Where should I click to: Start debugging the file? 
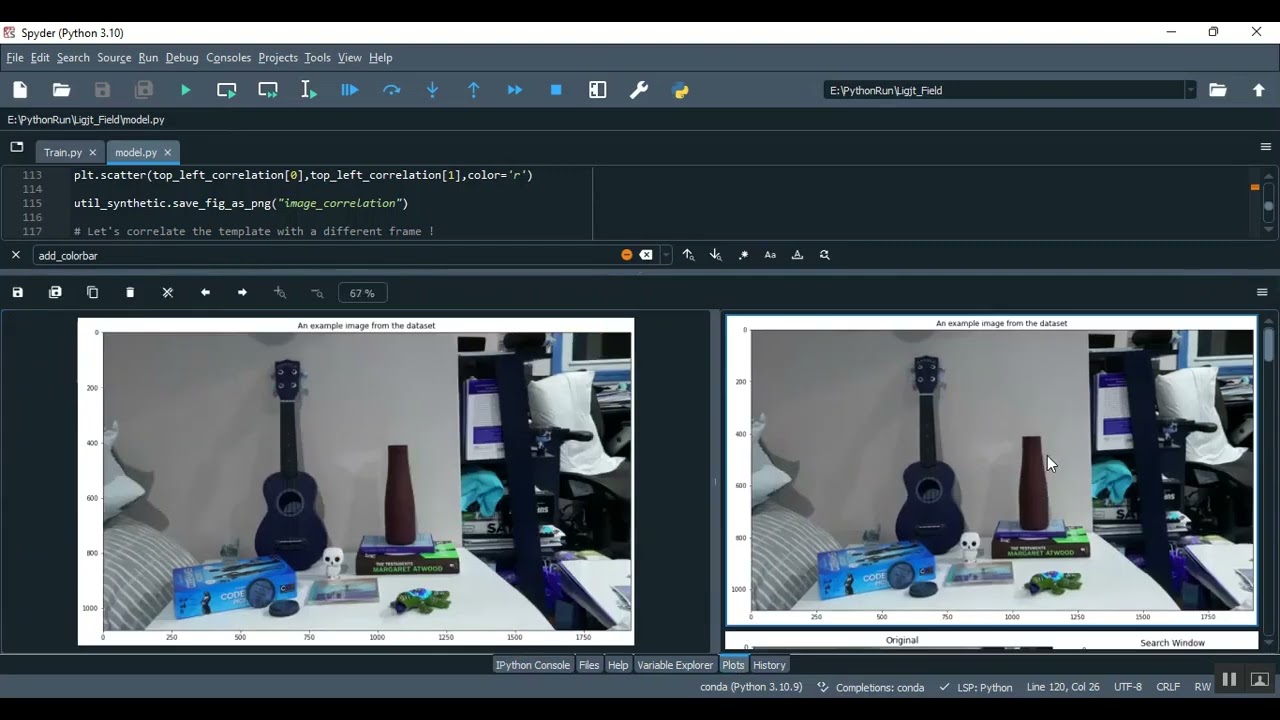coord(350,90)
